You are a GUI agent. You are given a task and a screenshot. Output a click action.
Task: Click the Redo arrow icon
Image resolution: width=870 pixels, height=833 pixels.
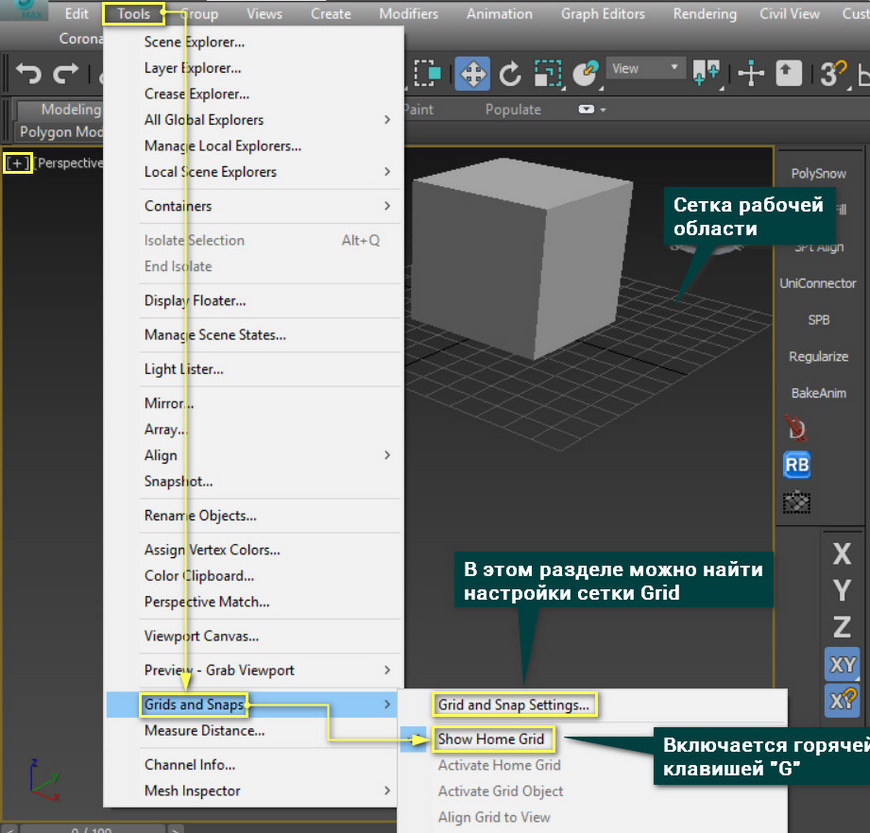coord(66,73)
